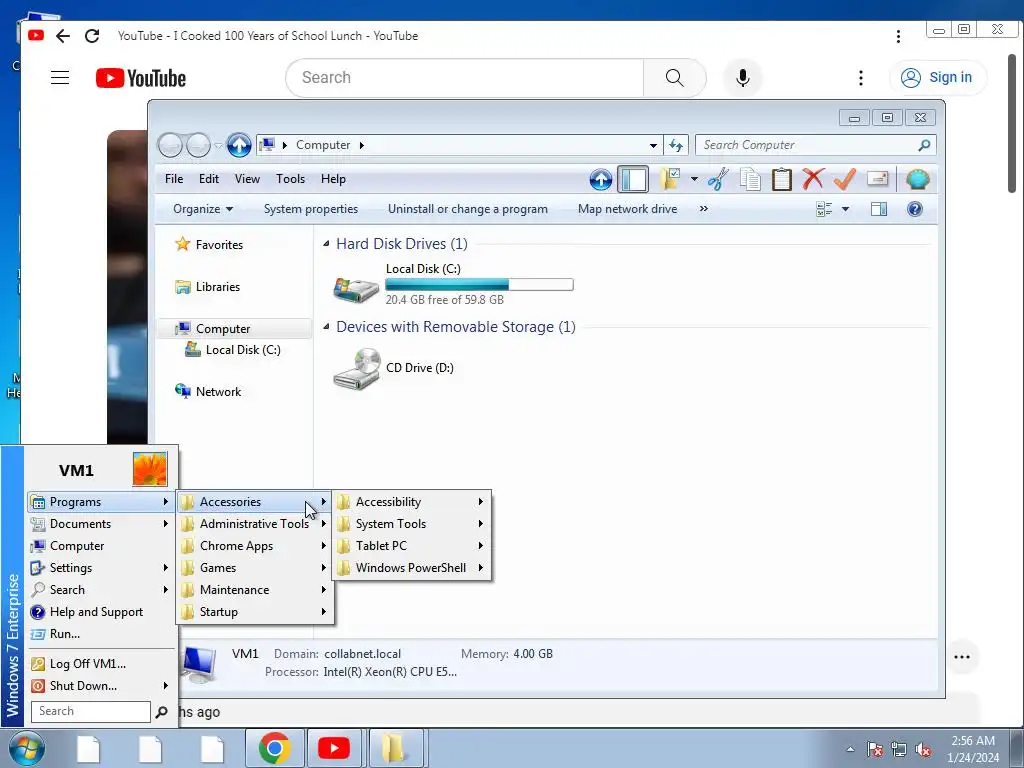Click the Up button in the Classic Shell toolbar

[600, 179]
